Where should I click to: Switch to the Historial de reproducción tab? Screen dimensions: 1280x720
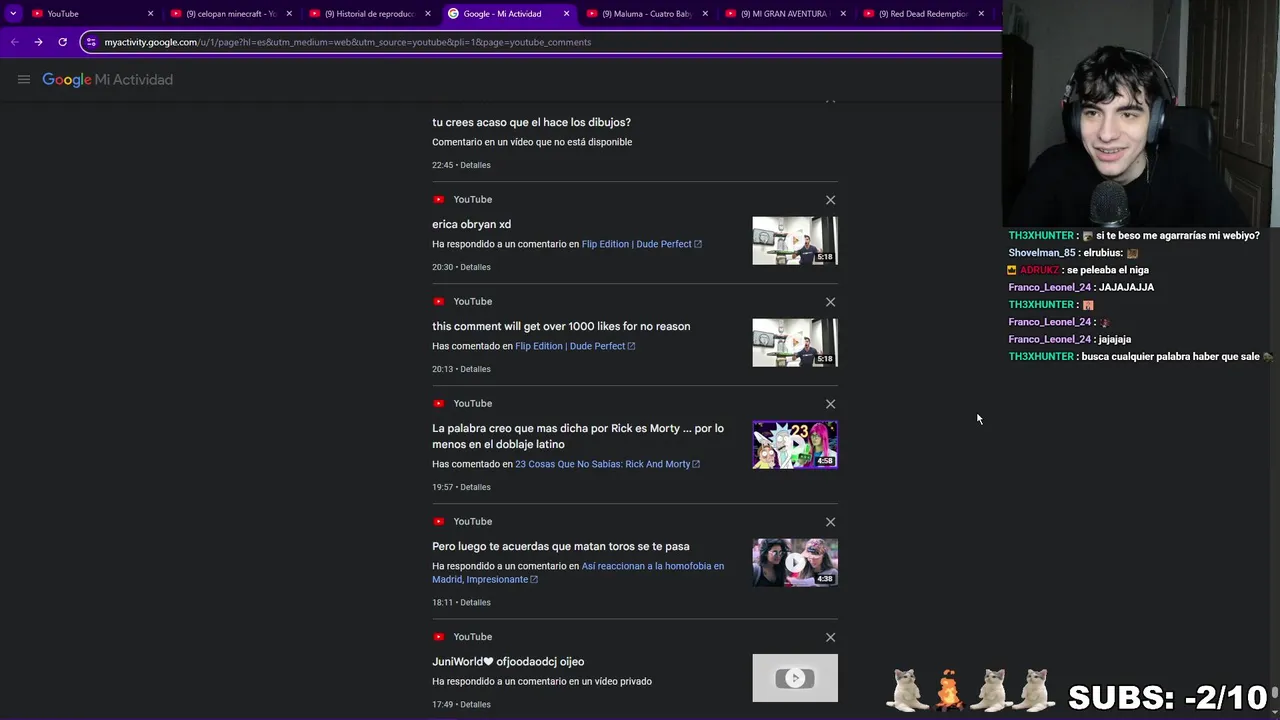369,14
